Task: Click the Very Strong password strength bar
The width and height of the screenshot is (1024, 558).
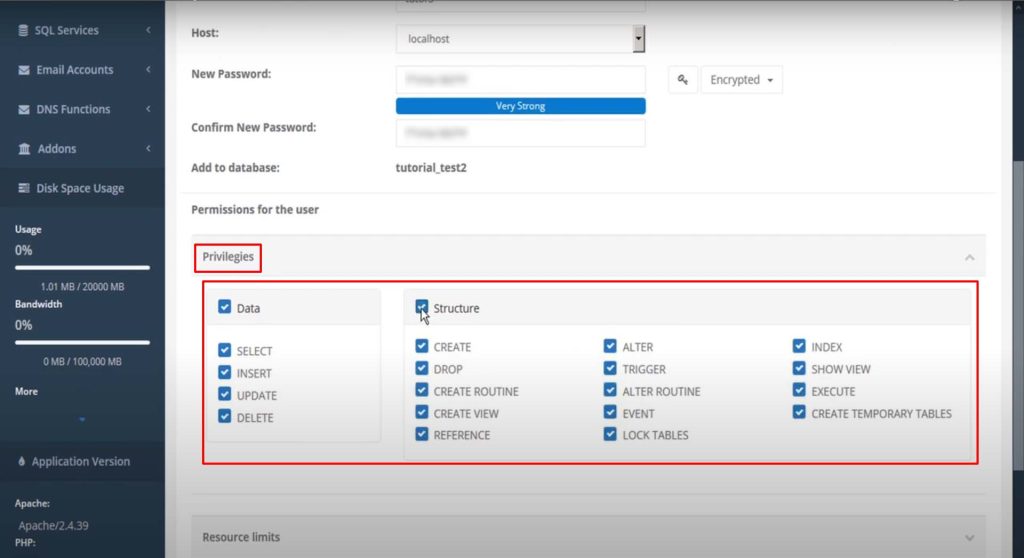Action: click(x=520, y=106)
